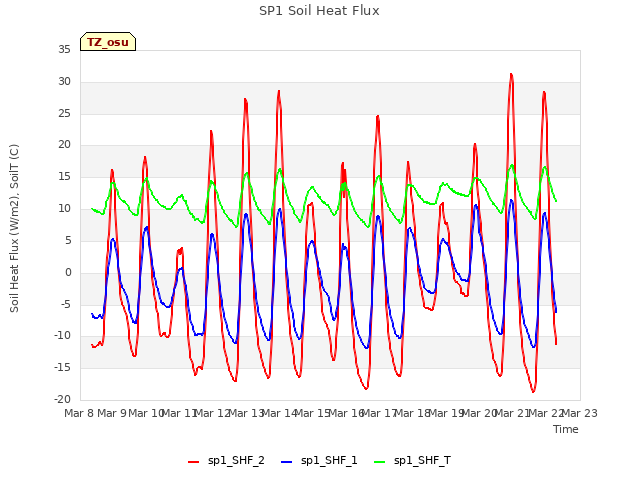
Task: Click the green sp1_SHF_T legend swatch
Action: pyautogui.click(x=380, y=462)
